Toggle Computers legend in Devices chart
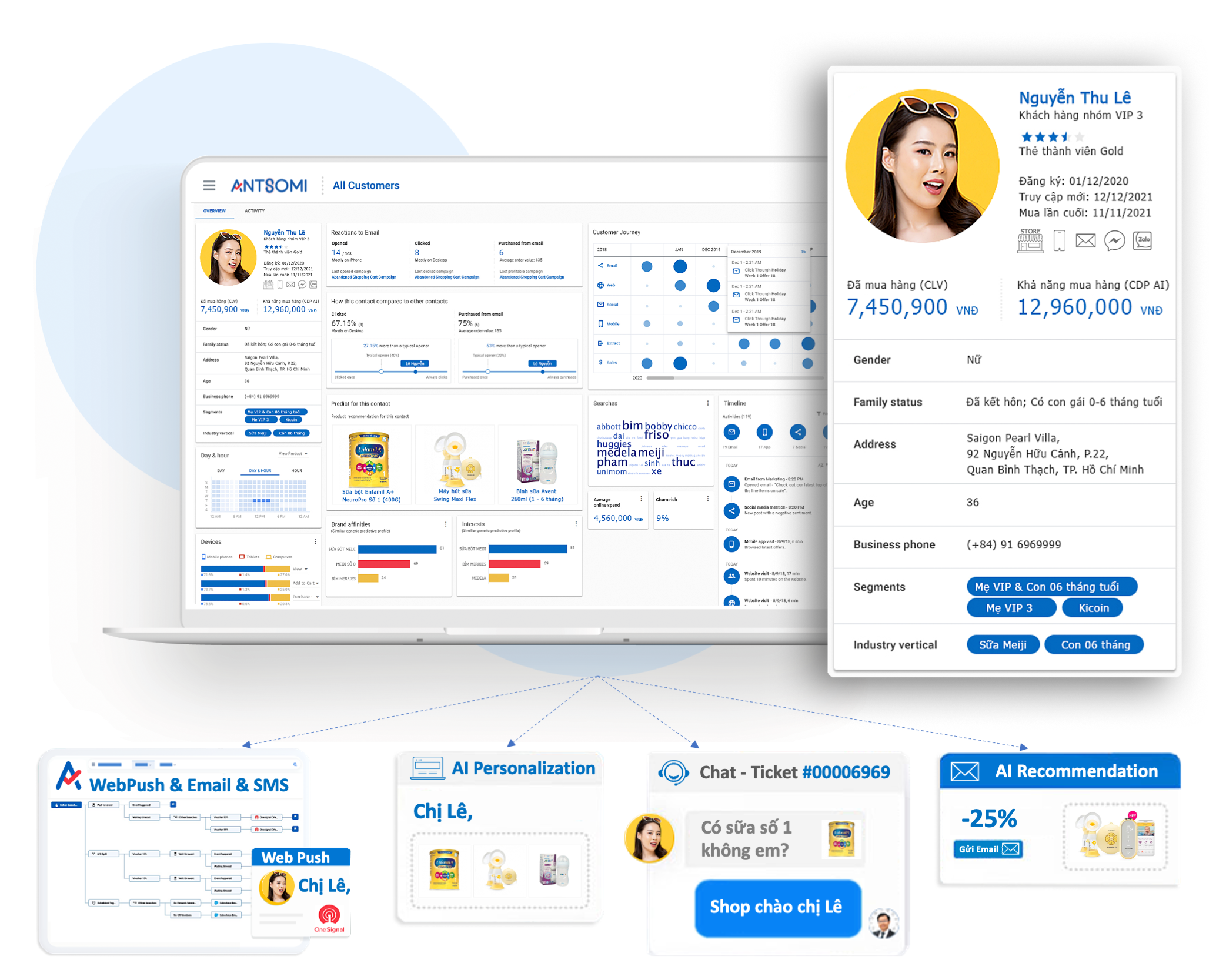The height and width of the screenshot is (980, 1226). 279,557
